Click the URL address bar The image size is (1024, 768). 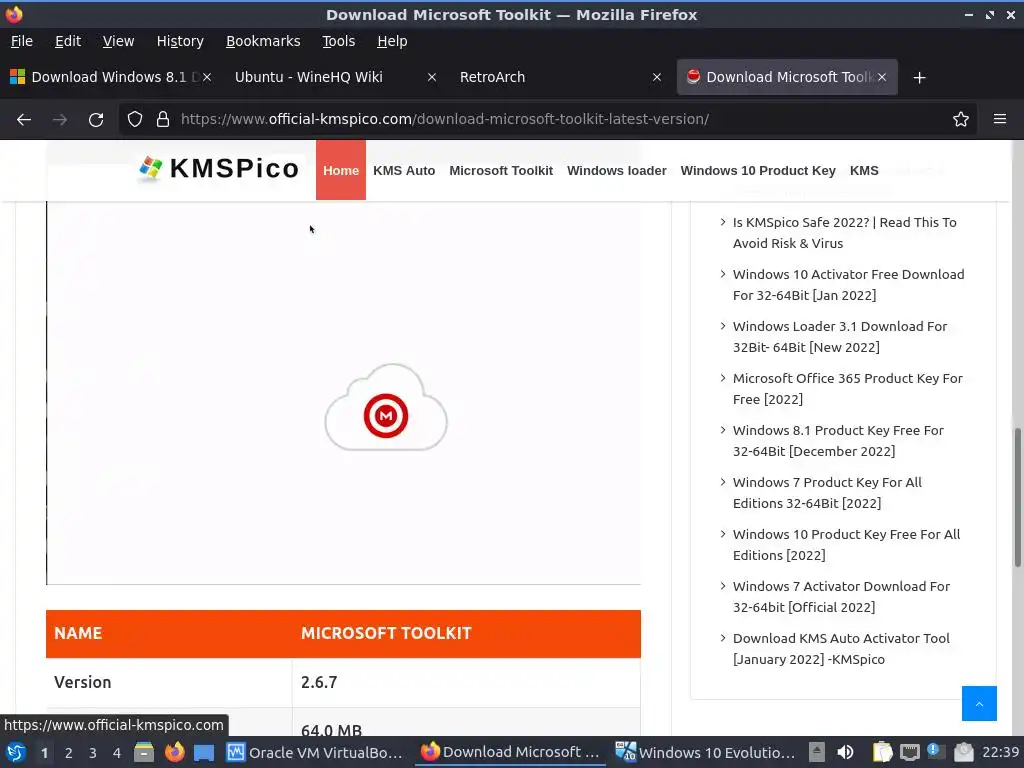pyautogui.click(x=549, y=120)
